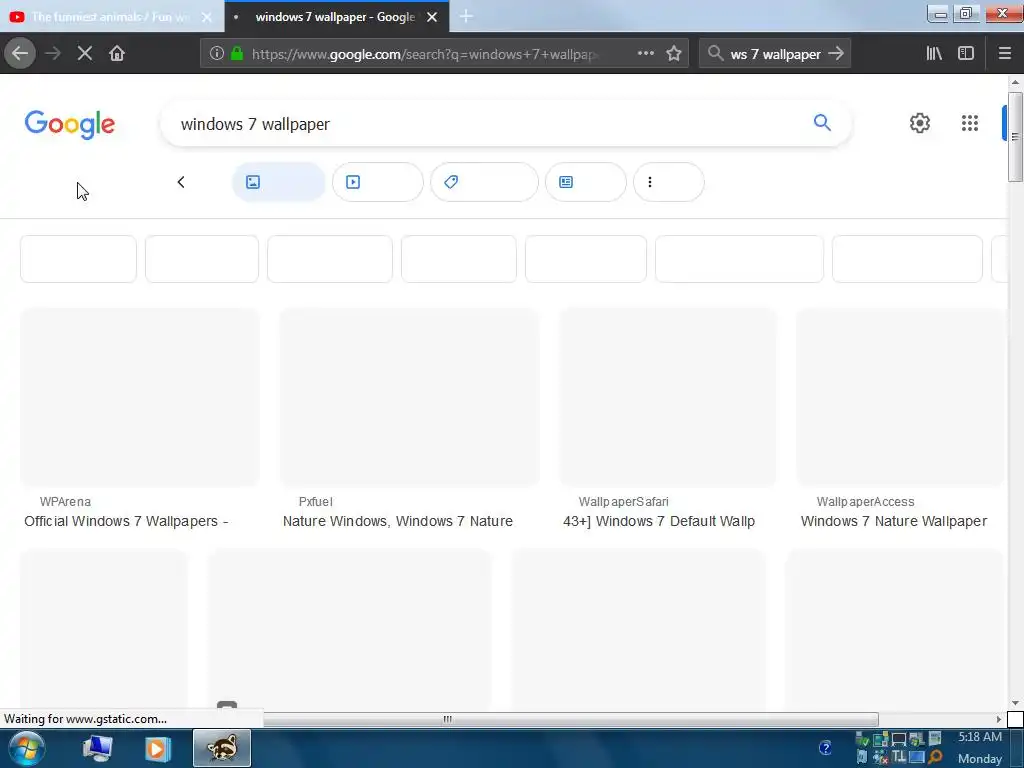This screenshot has width=1024, height=768.
Task: Show site information via the info icon
Action: (x=217, y=54)
